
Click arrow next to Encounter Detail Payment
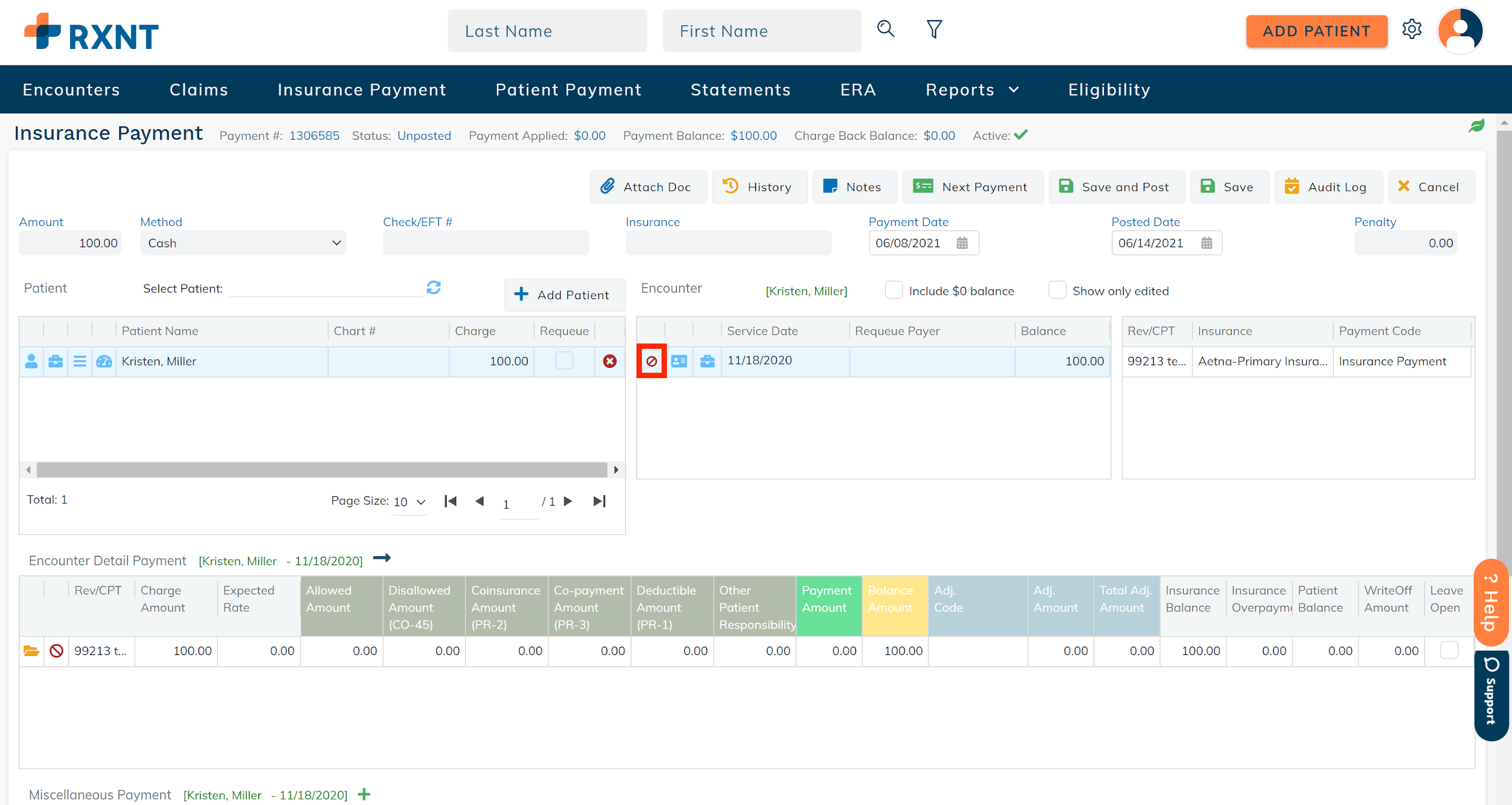pos(382,558)
